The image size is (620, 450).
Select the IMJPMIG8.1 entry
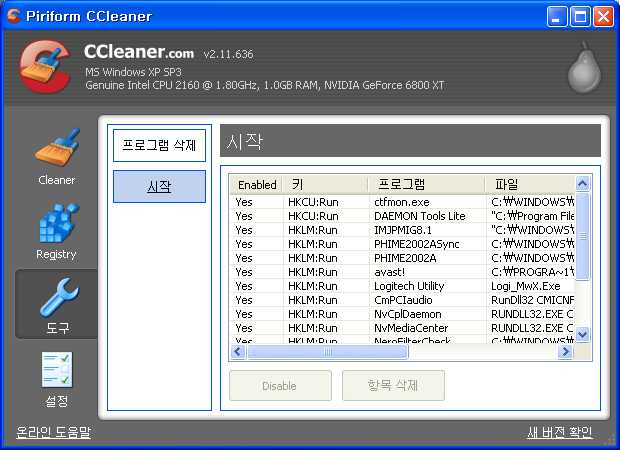click(402, 230)
